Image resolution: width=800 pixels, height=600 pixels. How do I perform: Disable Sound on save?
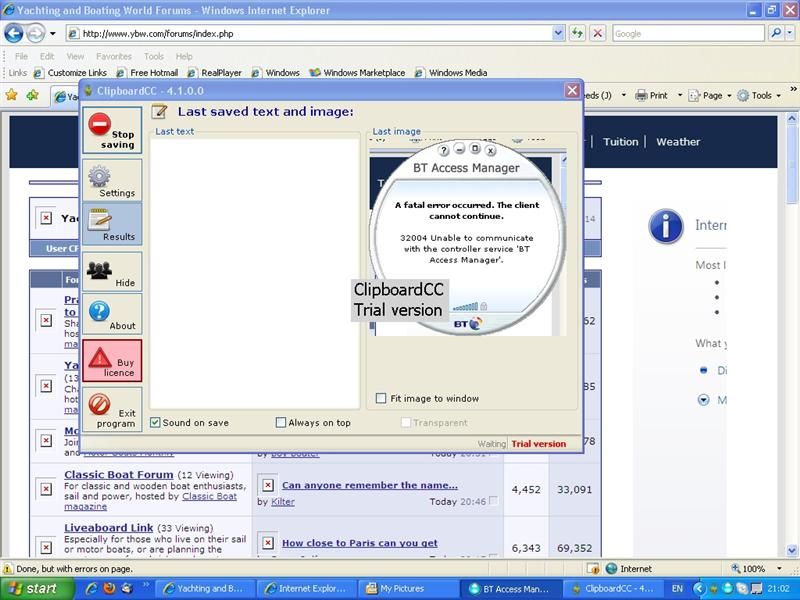coord(155,422)
